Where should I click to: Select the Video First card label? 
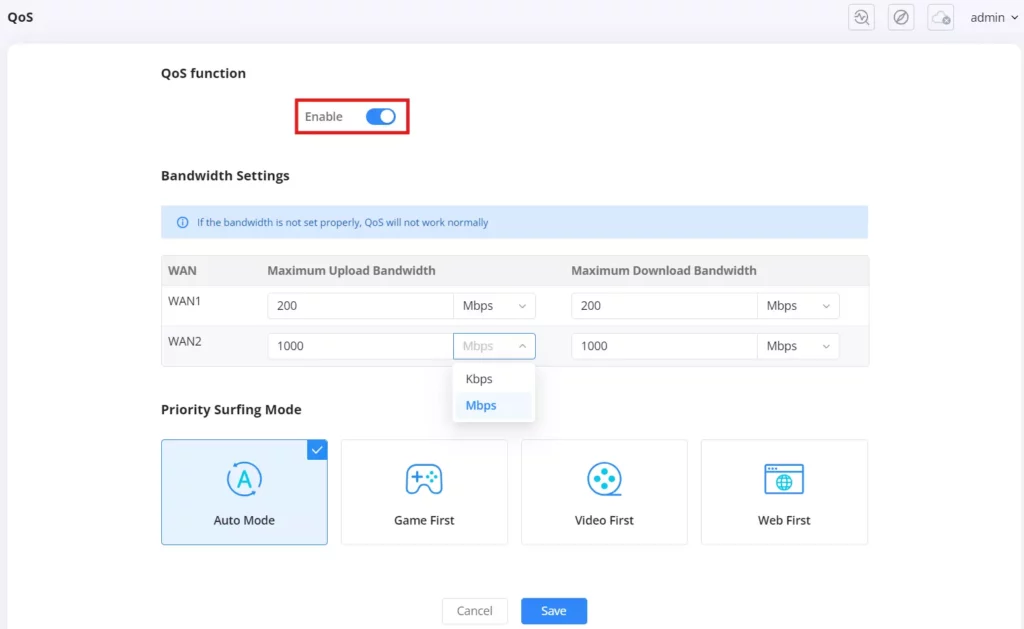click(x=604, y=520)
